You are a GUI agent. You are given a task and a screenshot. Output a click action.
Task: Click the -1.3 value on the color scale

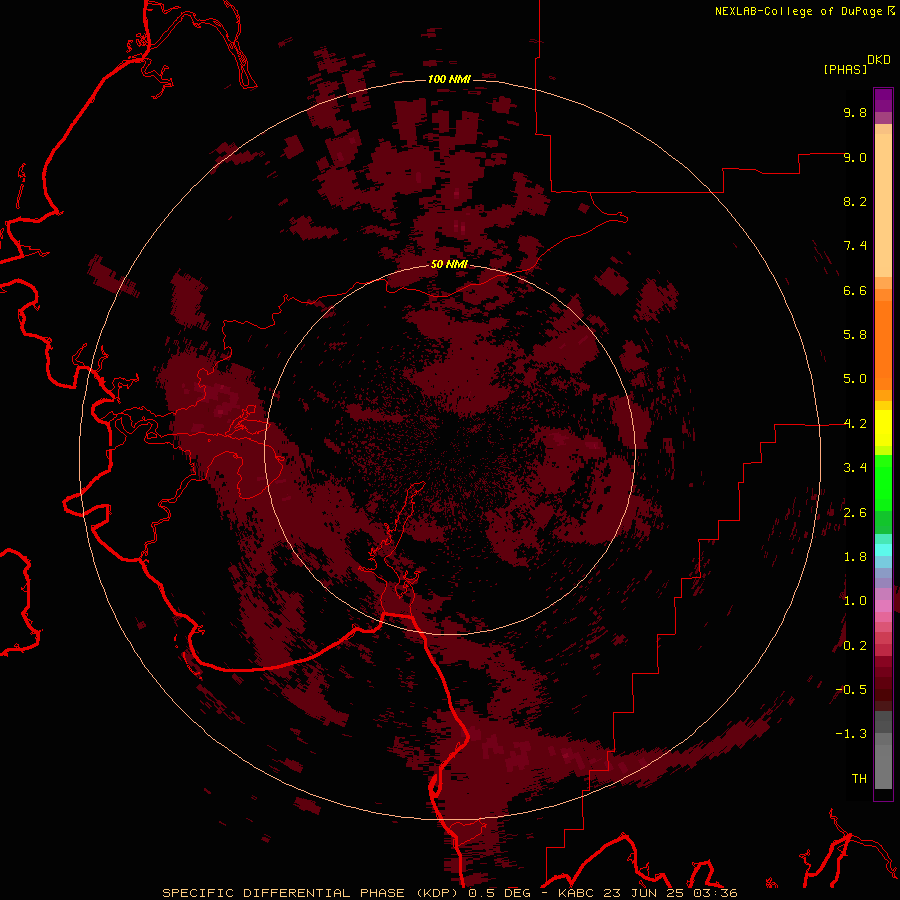(851, 734)
